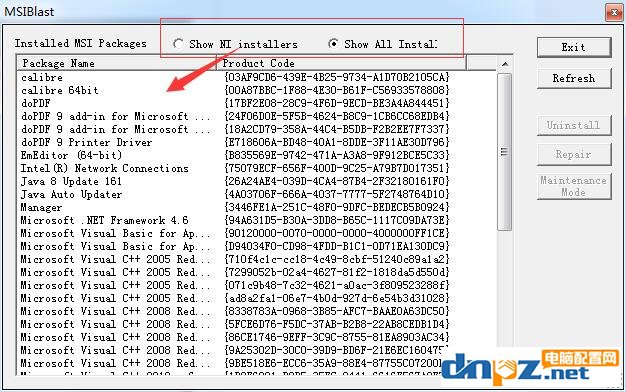Viewport: 626px width, 392px height.
Task: Click the Repair button
Action: click(x=574, y=154)
